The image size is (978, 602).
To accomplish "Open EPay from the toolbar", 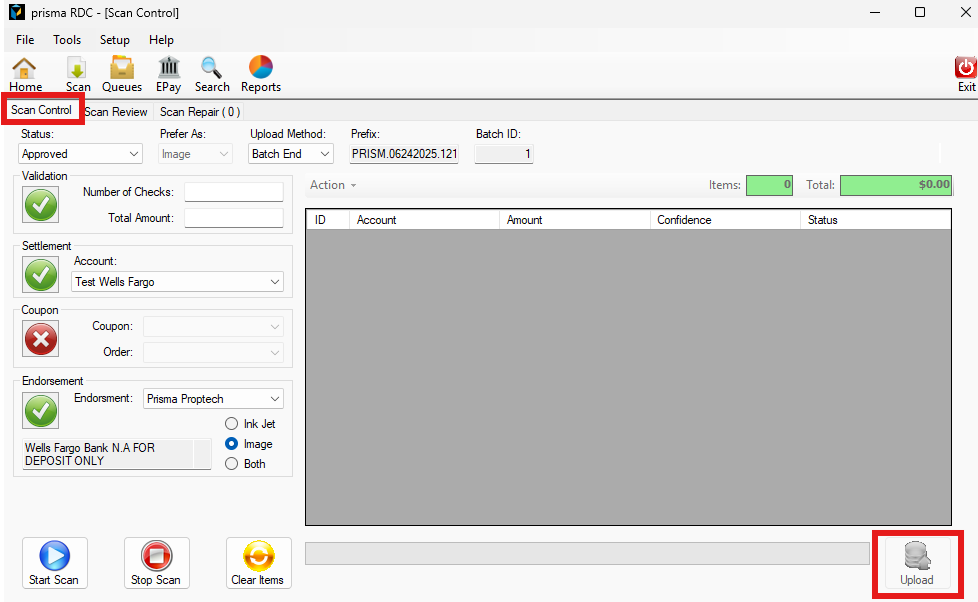I will point(169,70).
